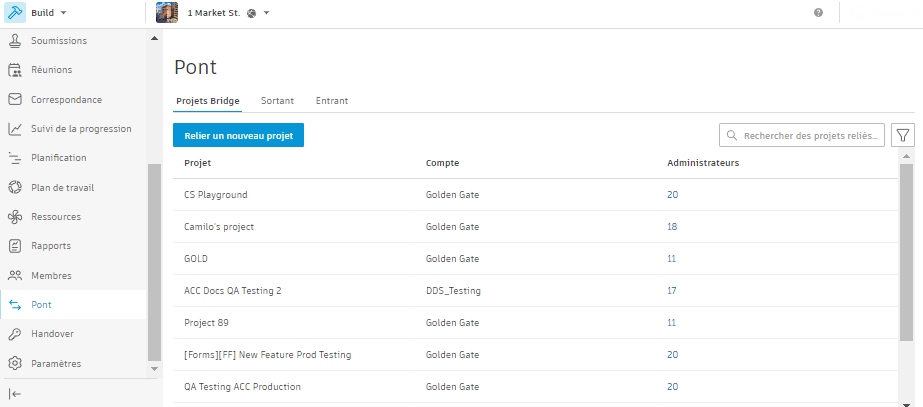Select the Plan de travail icon
923x407 pixels.
coord(15,187)
